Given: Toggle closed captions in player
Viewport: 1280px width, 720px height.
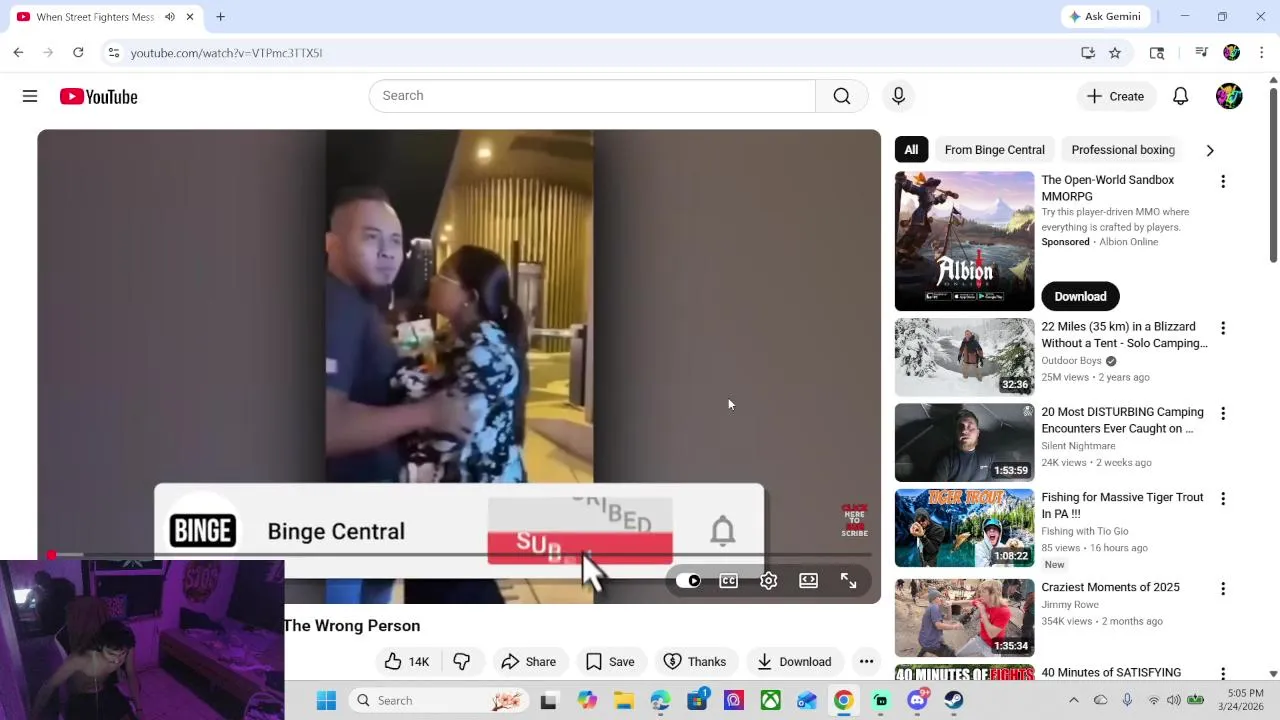Looking at the screenshot, I should pos(728,581).
